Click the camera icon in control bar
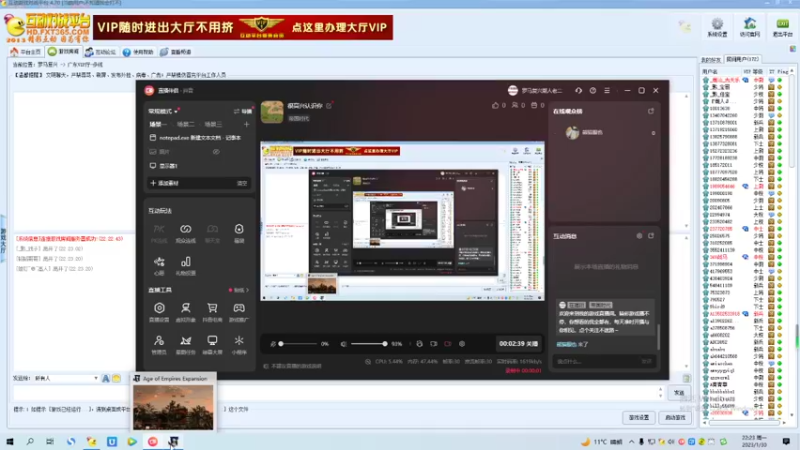Viewport: 800px width, 450px height. click(x=434, y=344)
